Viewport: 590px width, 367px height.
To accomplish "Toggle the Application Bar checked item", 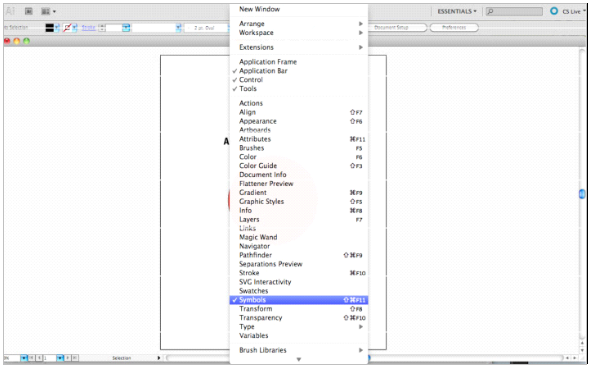I will click(299, 71).
